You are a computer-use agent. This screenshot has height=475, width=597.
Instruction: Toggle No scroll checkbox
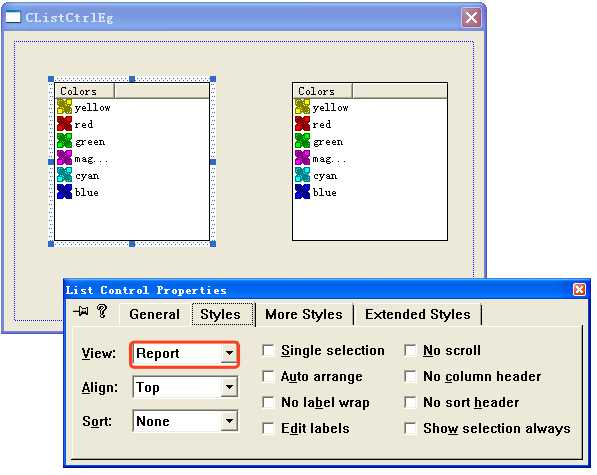point(410,351)
